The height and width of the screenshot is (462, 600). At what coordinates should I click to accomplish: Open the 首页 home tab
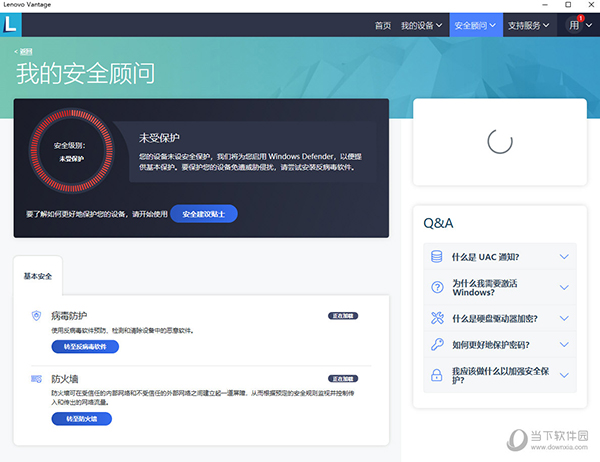pyautogui.click(x=383, y=26)
